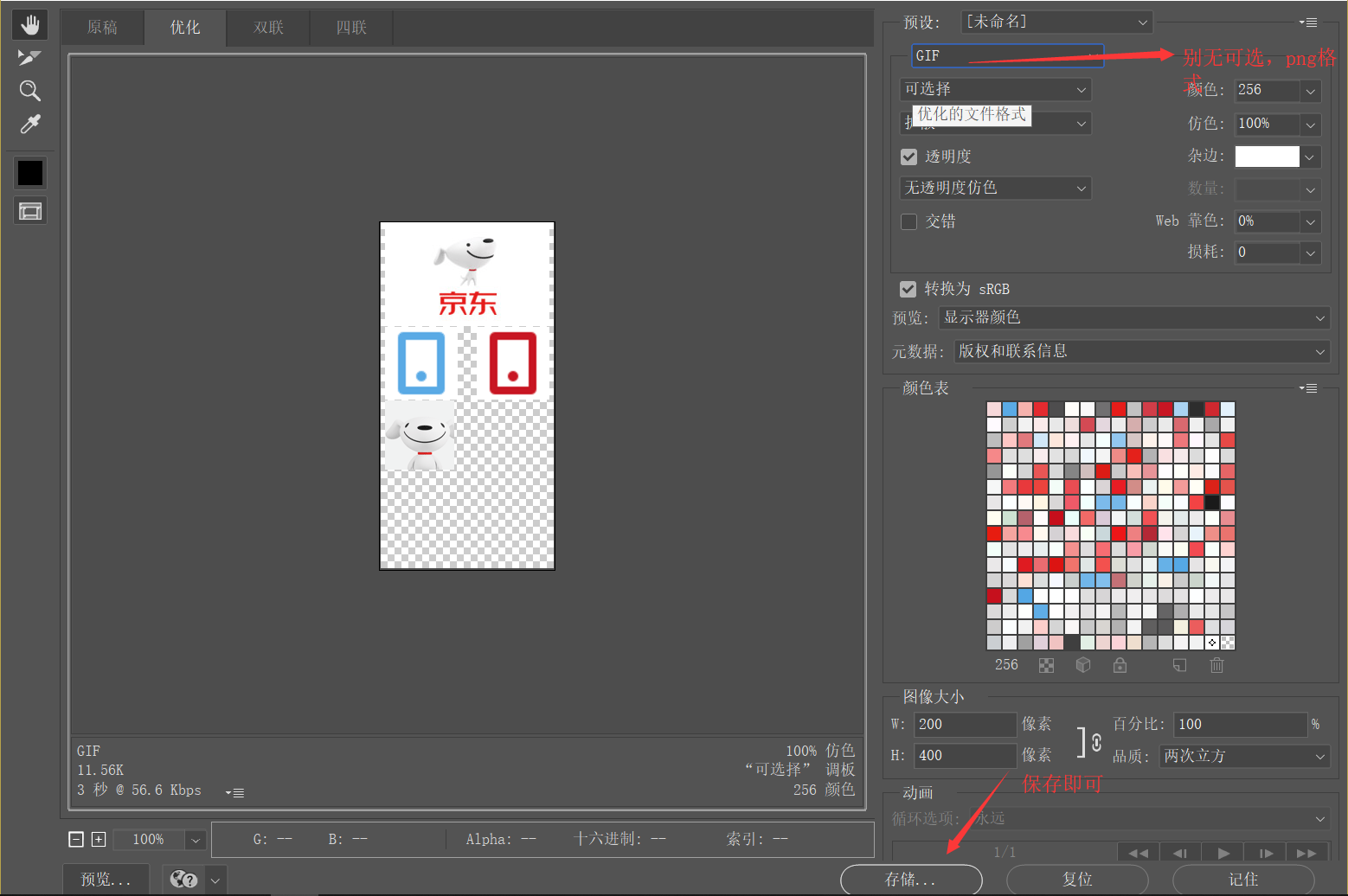Toggle the 转换为 sRGB checkbox
The height and width of the screenshot is (896, 1348).
coord(908,289)
